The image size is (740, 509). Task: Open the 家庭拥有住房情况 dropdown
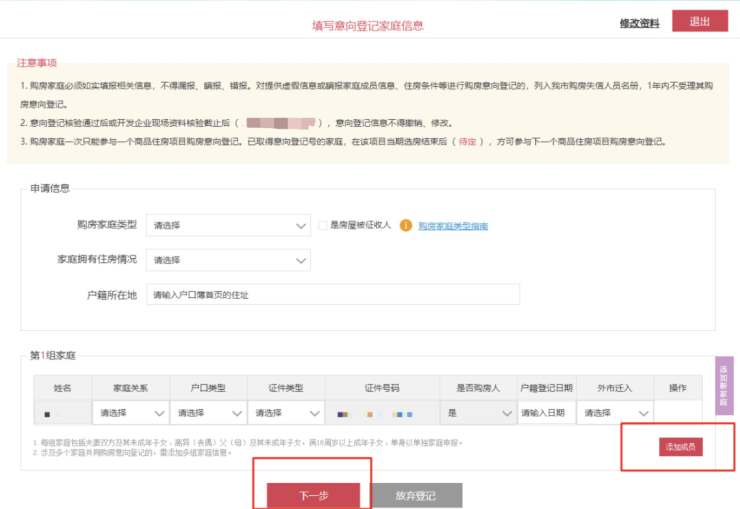pyautogui.click(x=228, y=260)
